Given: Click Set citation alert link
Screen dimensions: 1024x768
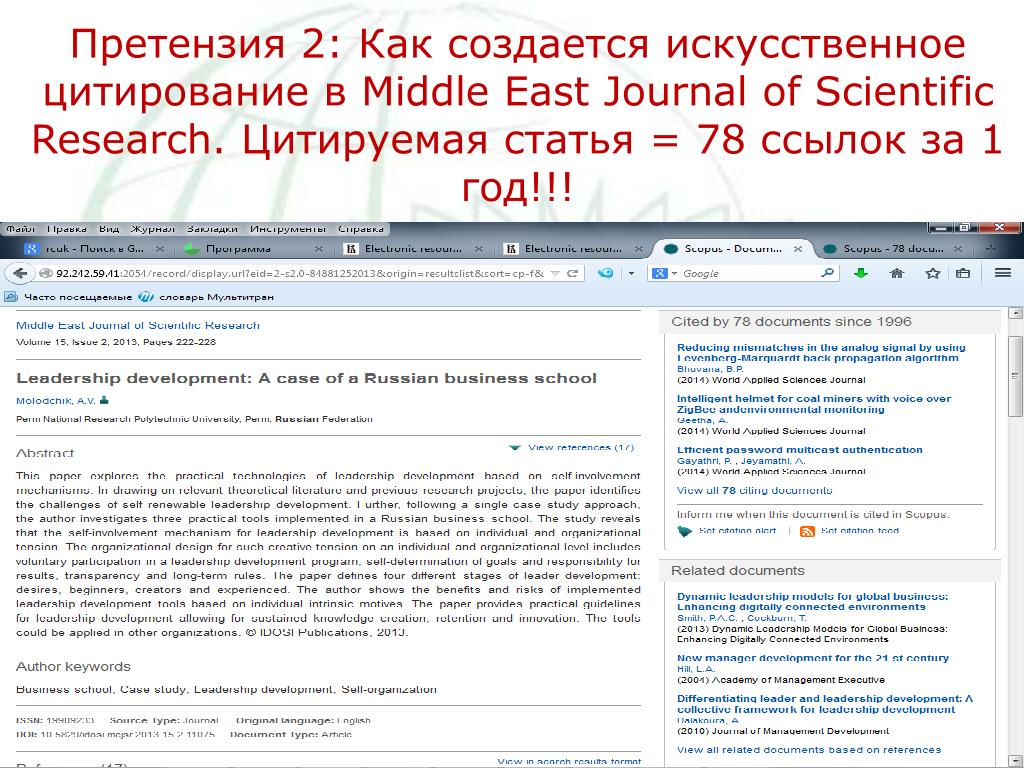Looking at the screenshot, I should point(737,531).
